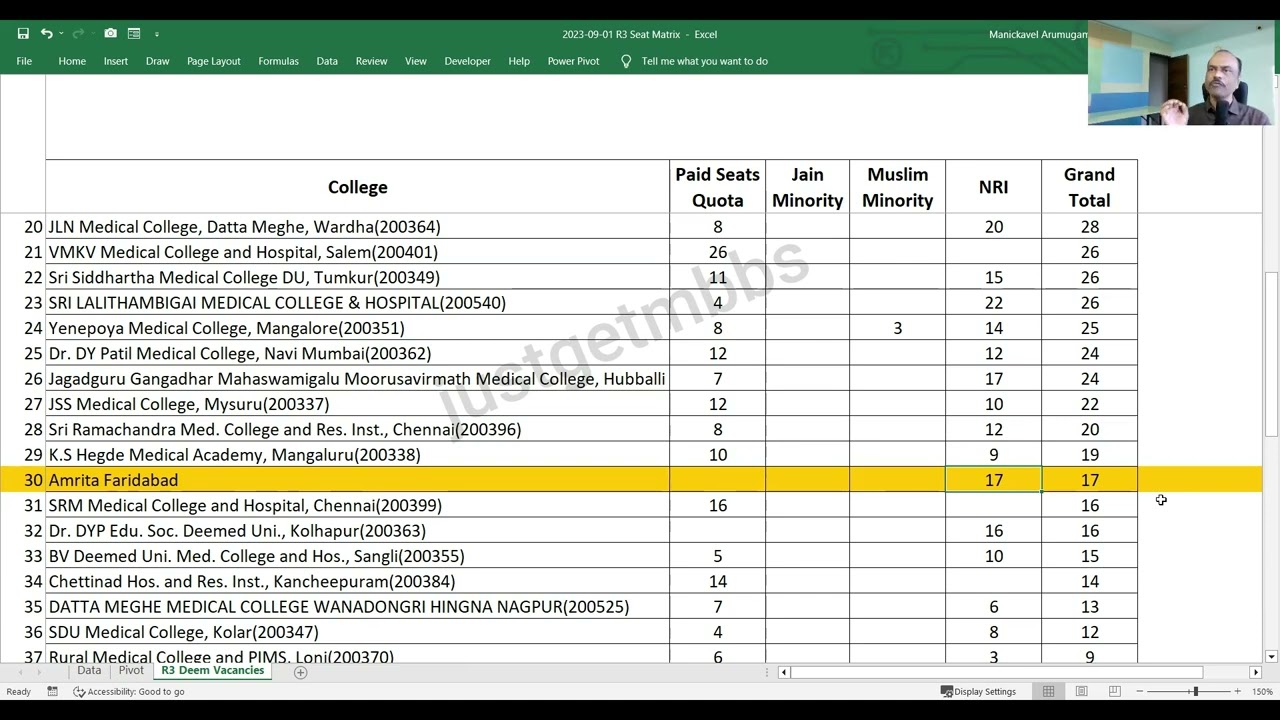Viewport: 1280px width, 720px height.
Task: Select the R3 Deem Vacancies sheet tab
Action: click(x=213, y=671)
